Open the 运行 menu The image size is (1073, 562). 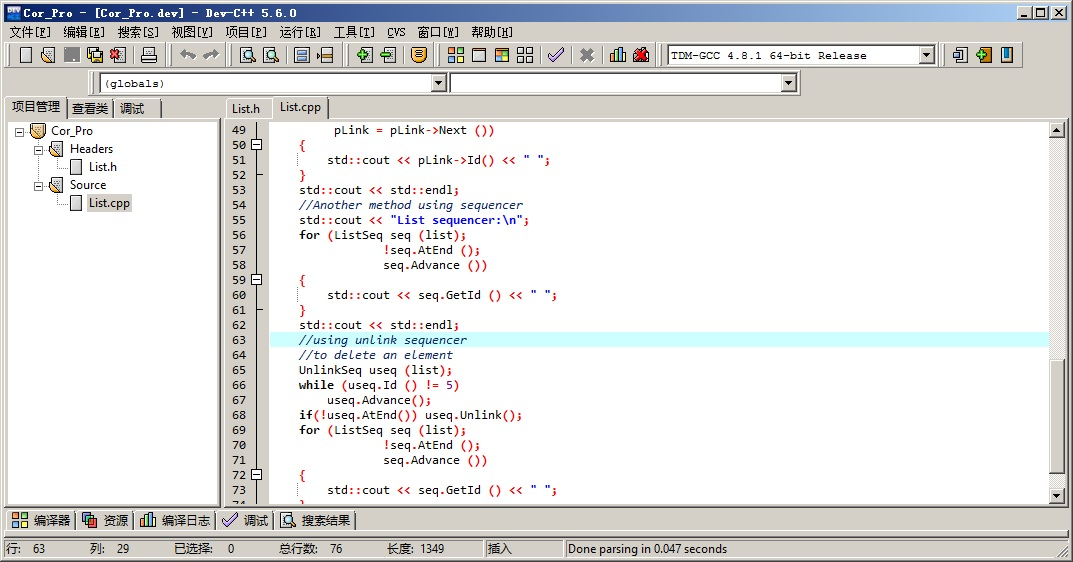[300, 32]
